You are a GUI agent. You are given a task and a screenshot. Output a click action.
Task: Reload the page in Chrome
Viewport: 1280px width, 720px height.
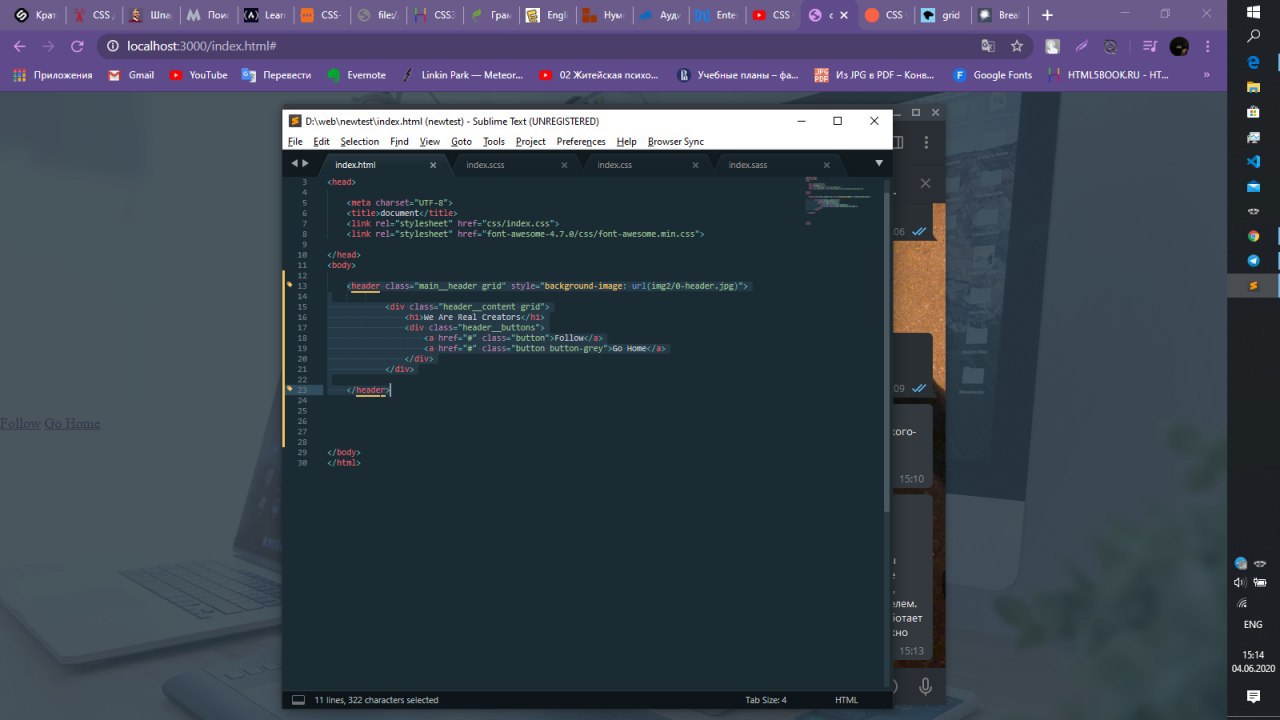(77, 46)
